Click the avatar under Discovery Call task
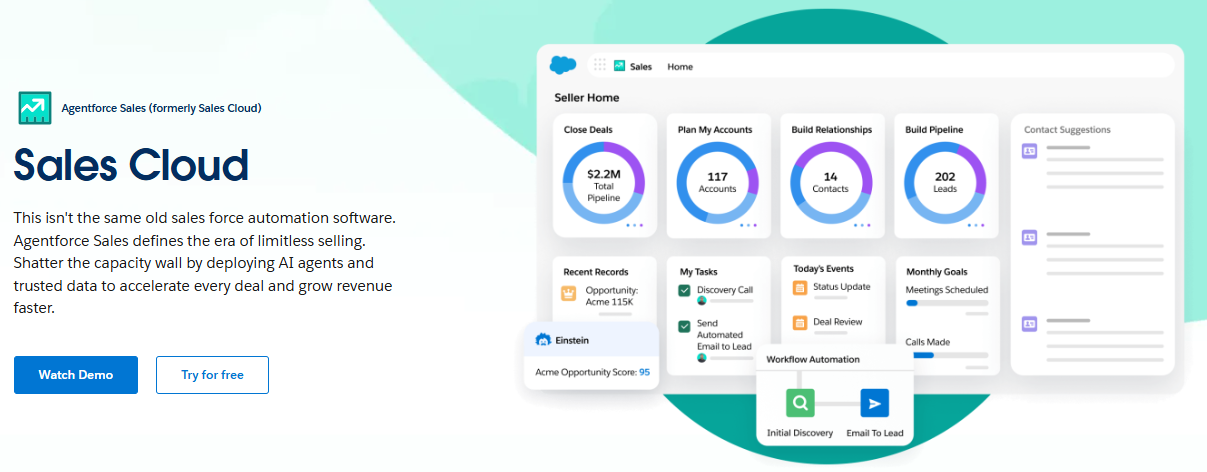This screenshot has width=1207, height=472. pyautogui.click(x=702, y=301)
